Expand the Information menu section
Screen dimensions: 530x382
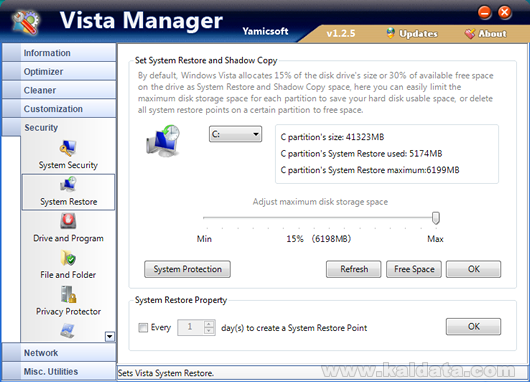point(59,53)
